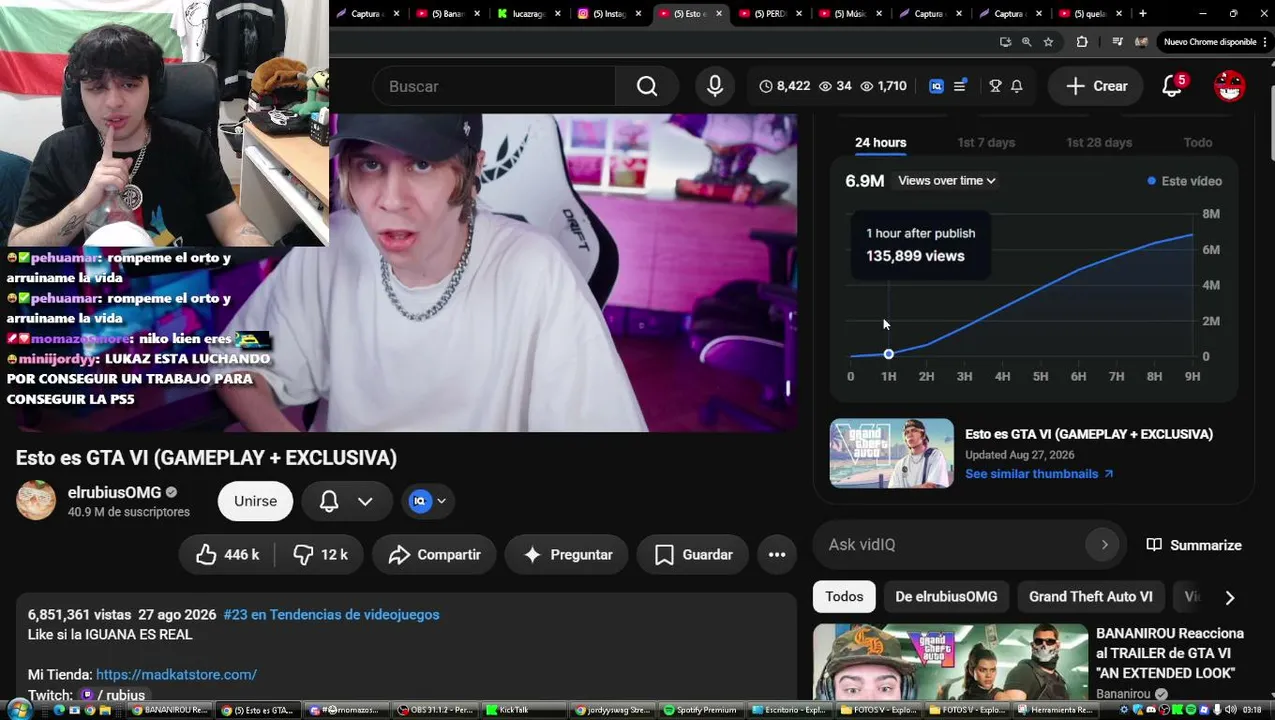Open See similar thumbnails link
The width and height of the screenshot is (1275, 720).
[x=1039, y=474]
